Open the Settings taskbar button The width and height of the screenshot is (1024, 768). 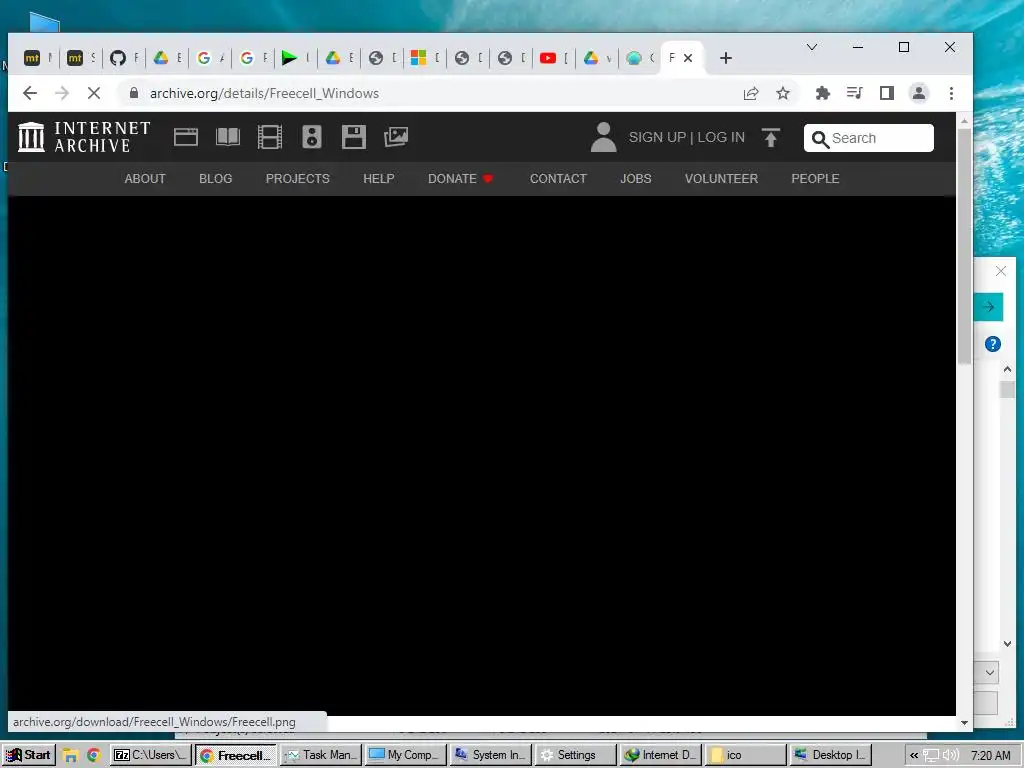pos(576,755)
